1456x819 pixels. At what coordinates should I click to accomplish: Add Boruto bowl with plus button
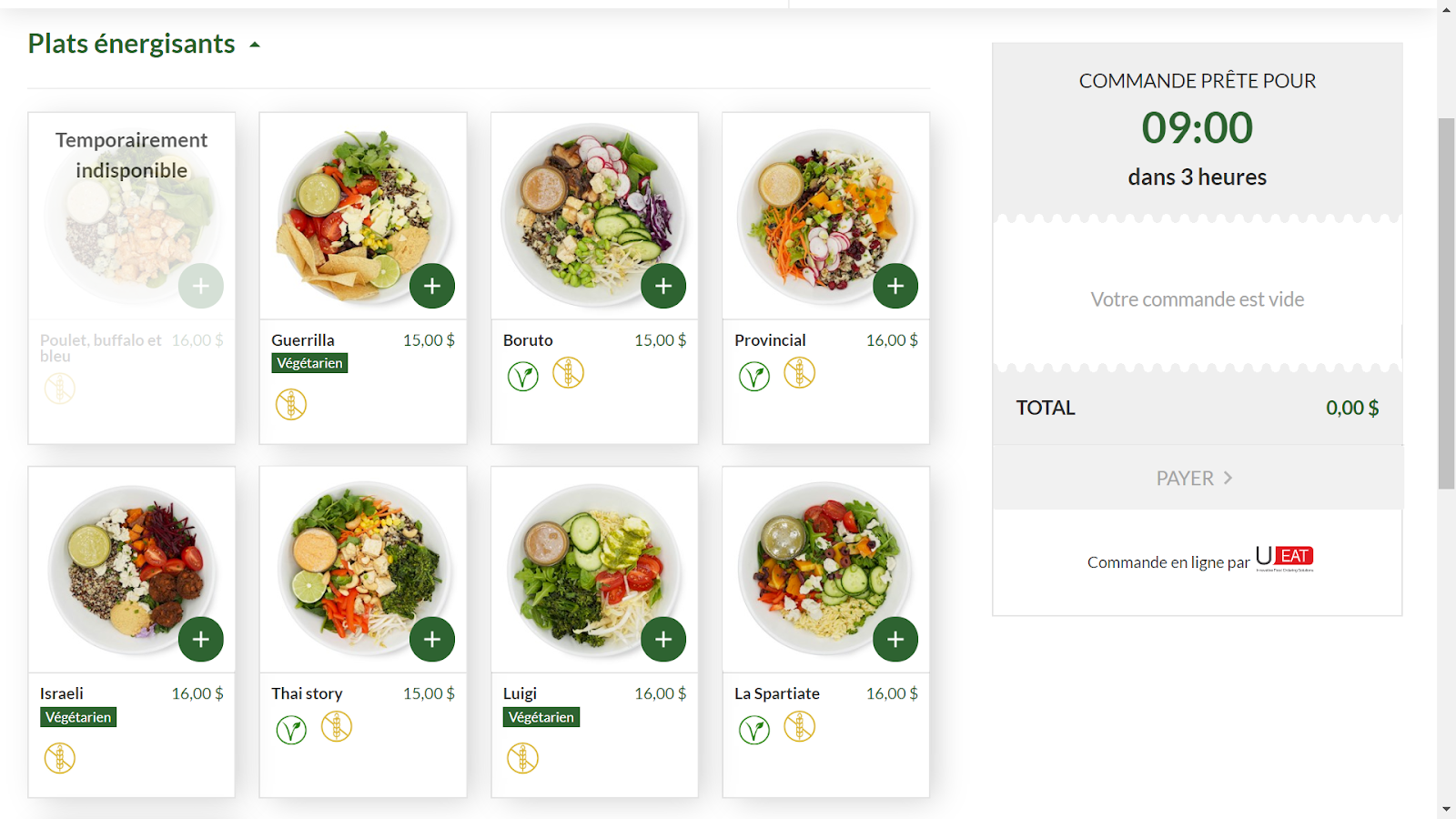click(663, 286)
